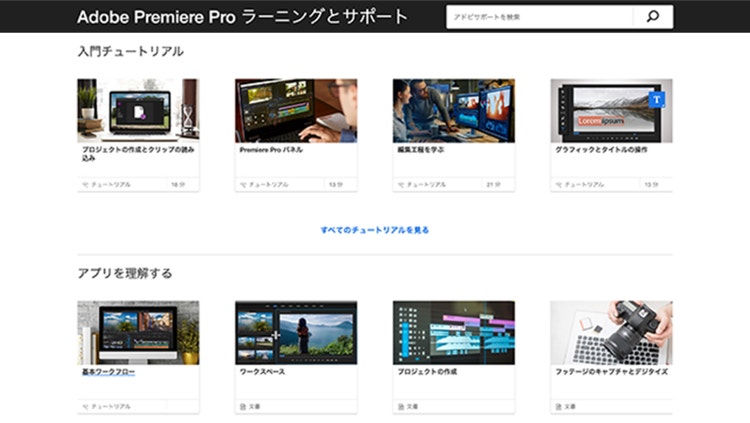Click tutorial icon on Premiere Pro パネル card

[243, 185]
